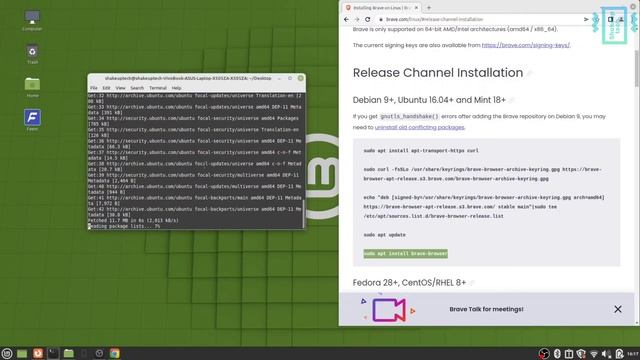Open a new browser tab
Viewport: 640px width, 360px height.
(x=429, y=8)
